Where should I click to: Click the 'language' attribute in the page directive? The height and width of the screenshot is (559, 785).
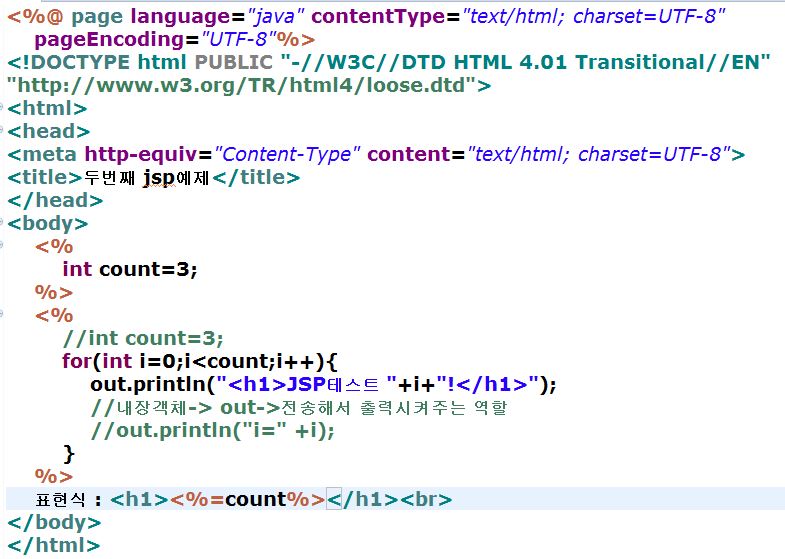tap(180, 17)
